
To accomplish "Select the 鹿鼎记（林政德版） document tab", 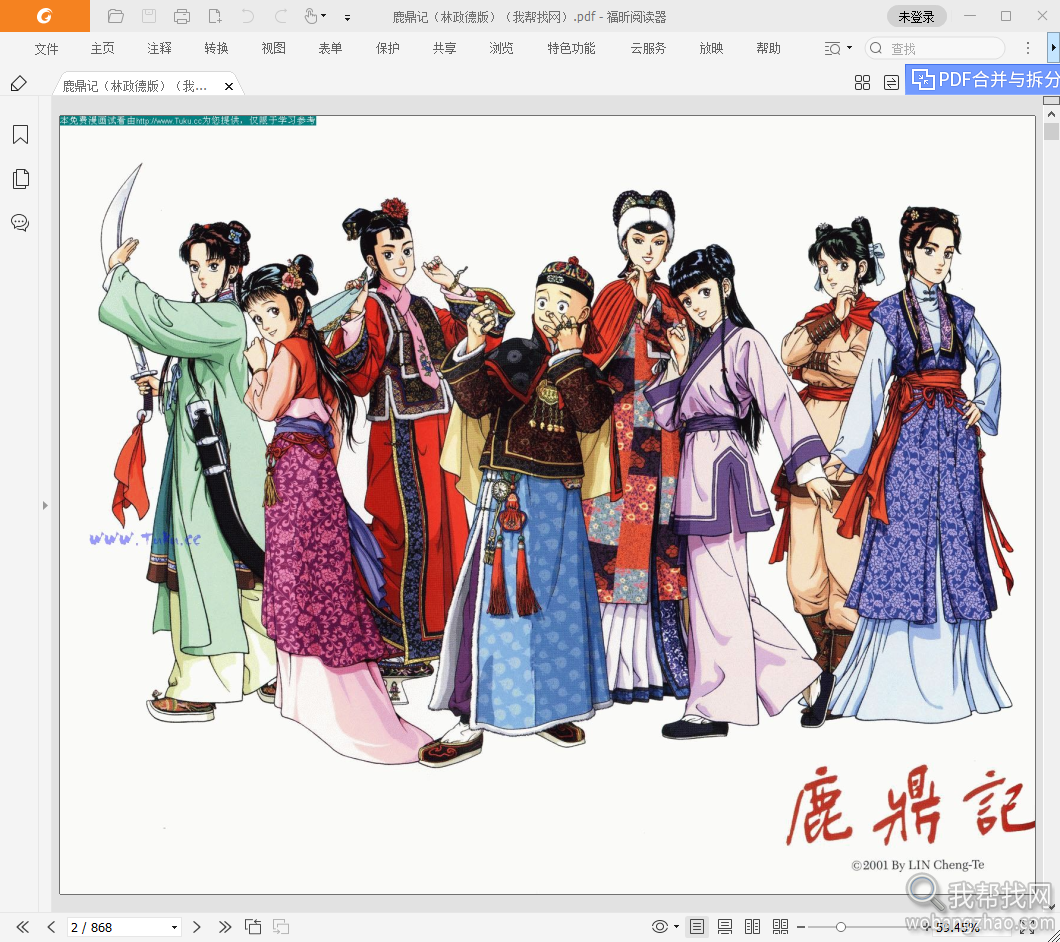I will point(135,86).
